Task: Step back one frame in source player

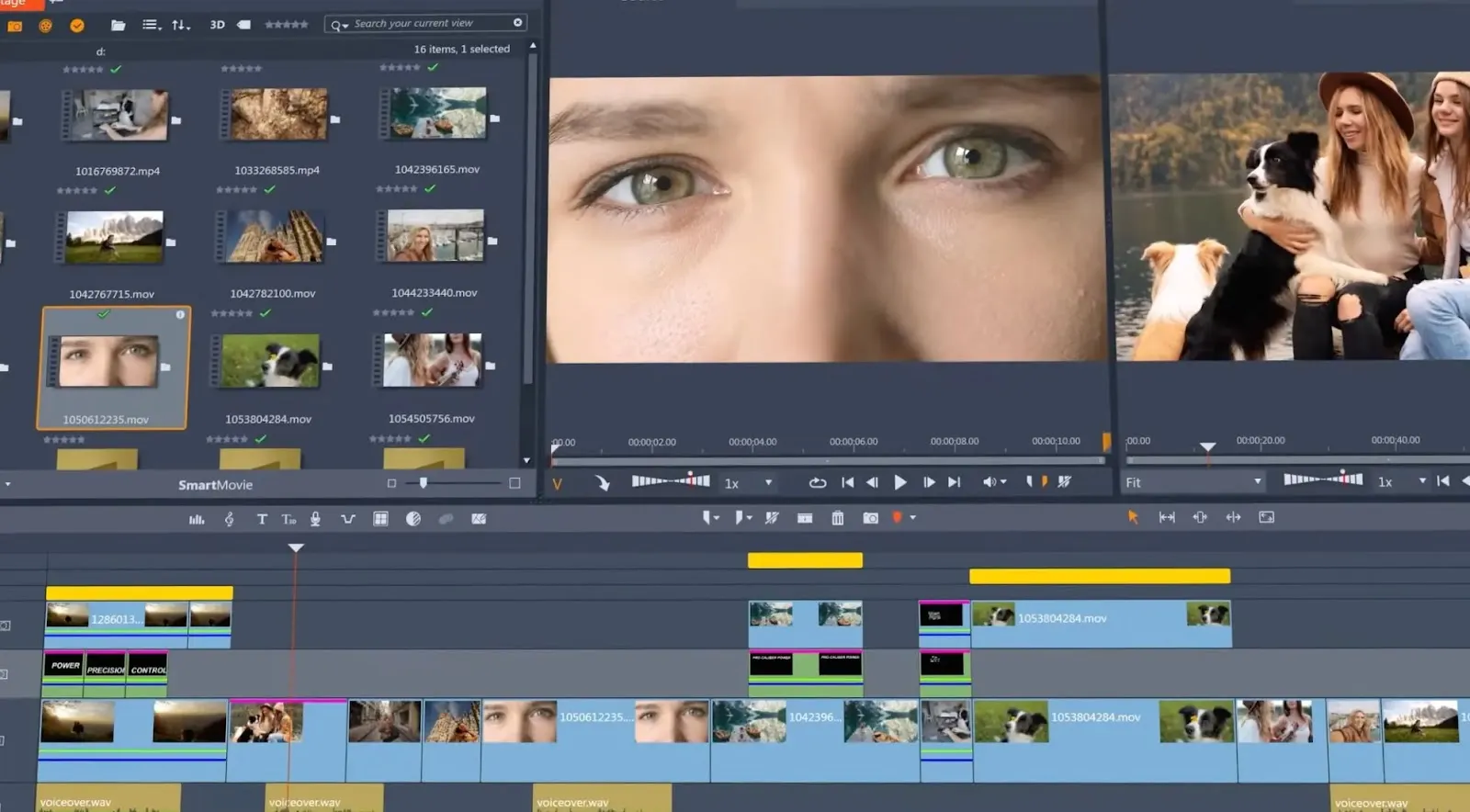Action: click(873, 482)
